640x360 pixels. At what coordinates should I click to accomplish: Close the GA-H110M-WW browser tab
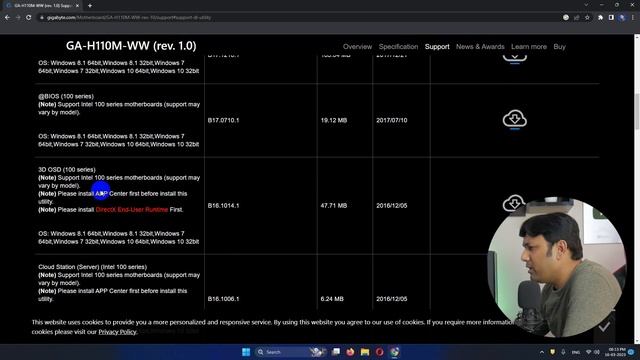[x=77, y=6]
